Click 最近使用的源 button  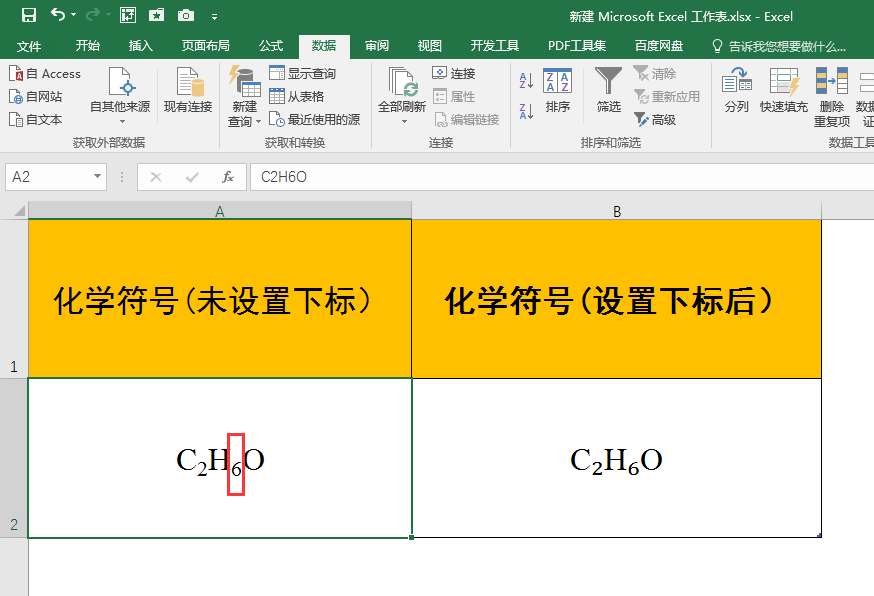coord(314,119)
